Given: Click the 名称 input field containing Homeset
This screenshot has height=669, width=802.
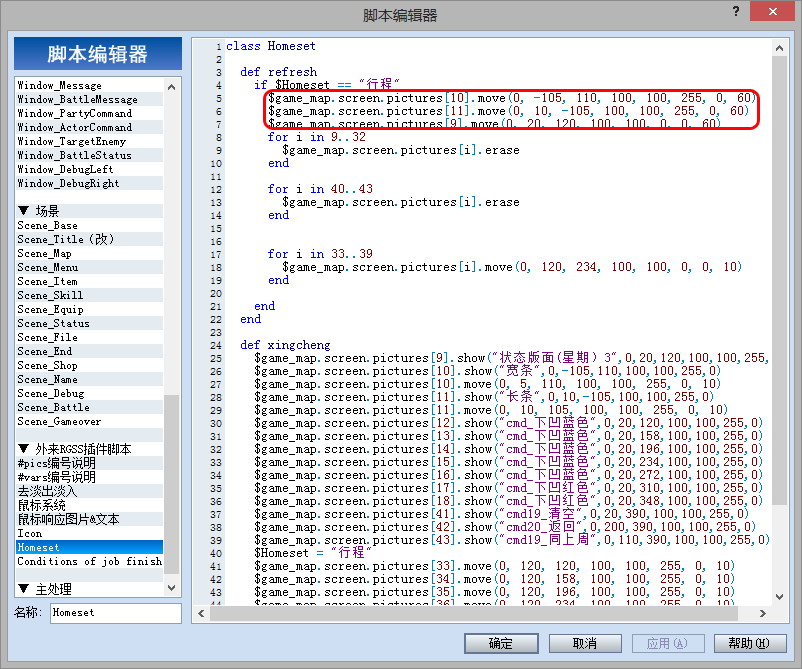Looking at the screenshot, I should pyautogui.click(x=116, y=613).
